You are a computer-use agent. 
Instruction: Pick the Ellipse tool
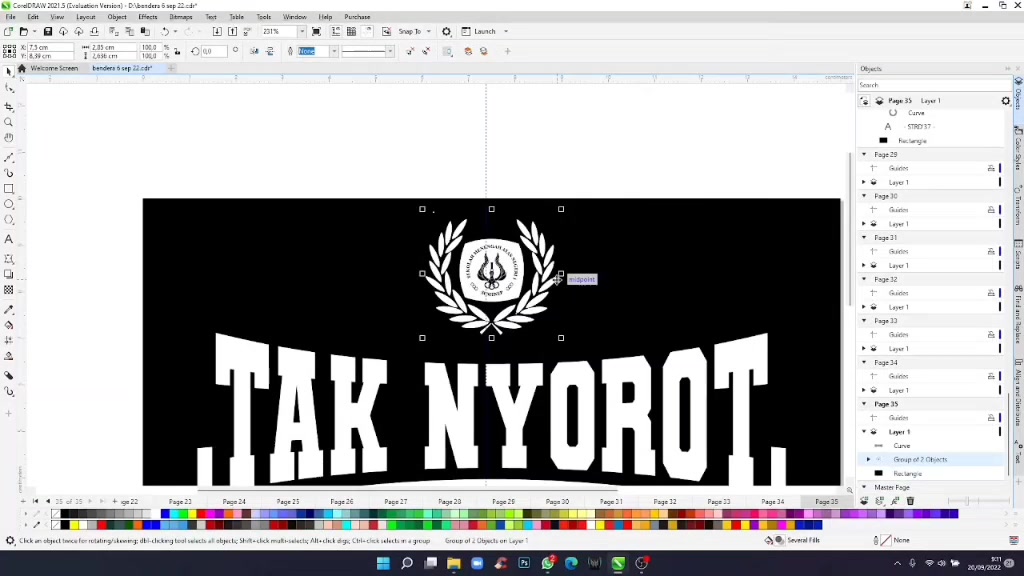(x=8, y=204)
